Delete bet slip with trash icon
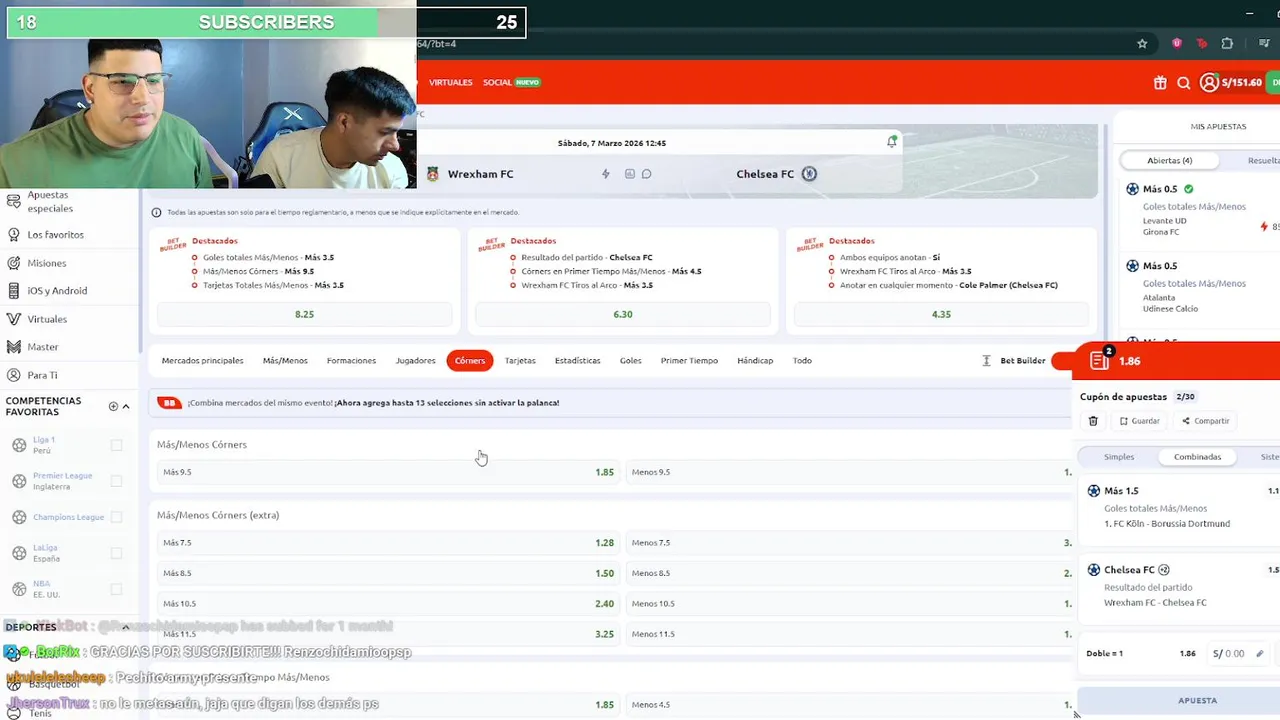The width and height of the screenshot is (1280, 720). tap(1093, 421)
